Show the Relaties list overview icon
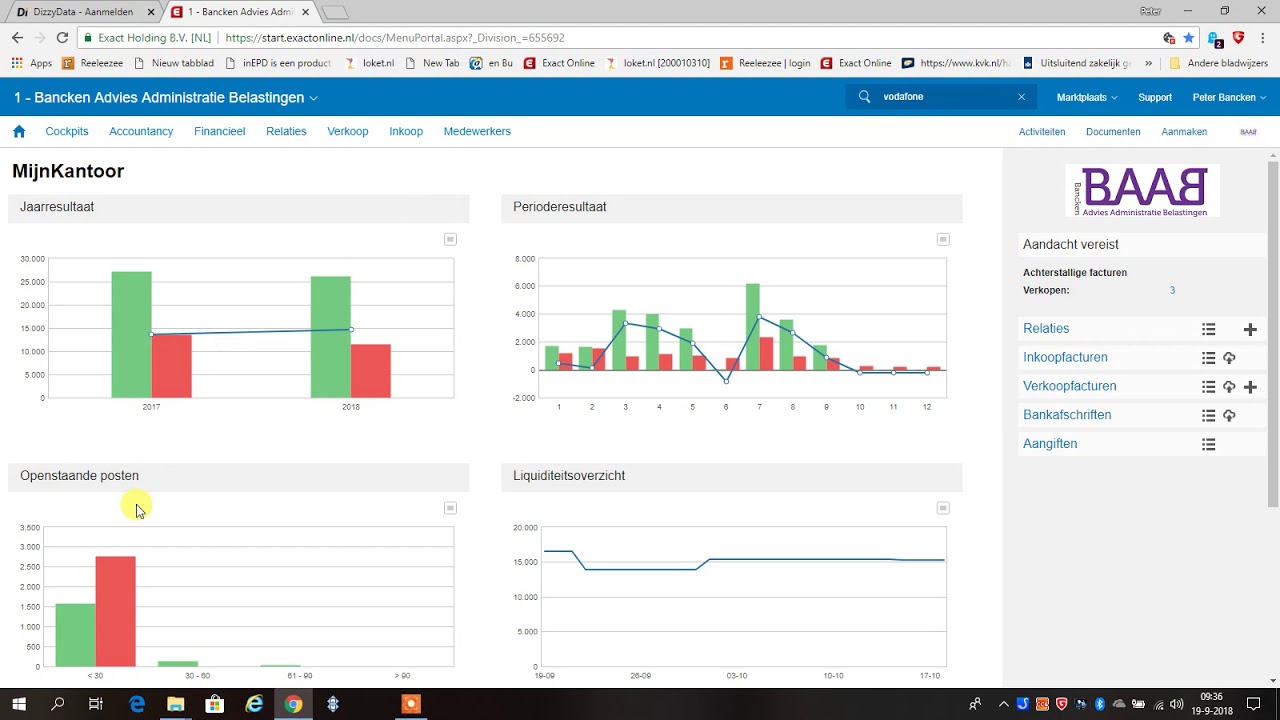This screenshot has width=1280, height=720. 1209,329
